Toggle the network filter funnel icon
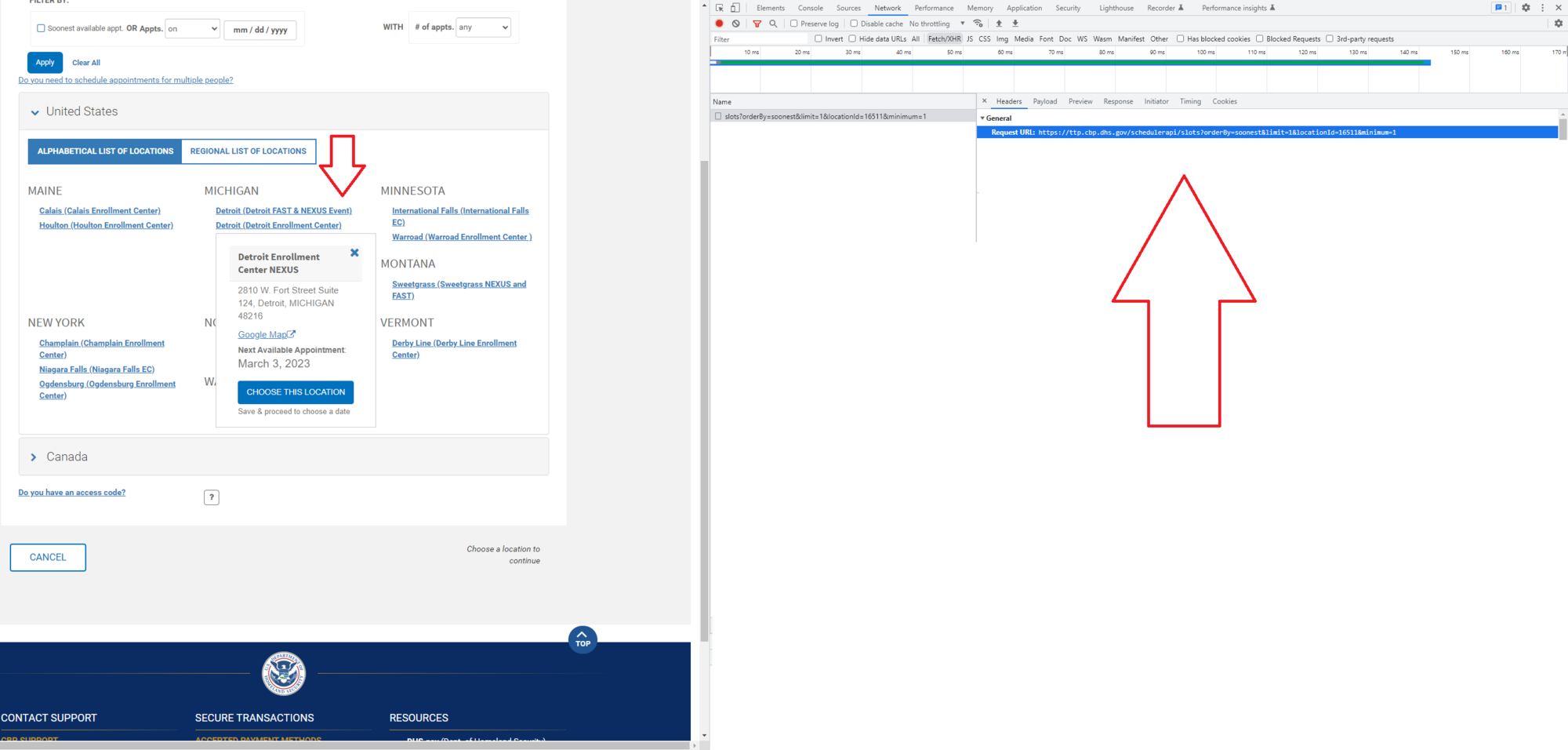 (757, 24)
